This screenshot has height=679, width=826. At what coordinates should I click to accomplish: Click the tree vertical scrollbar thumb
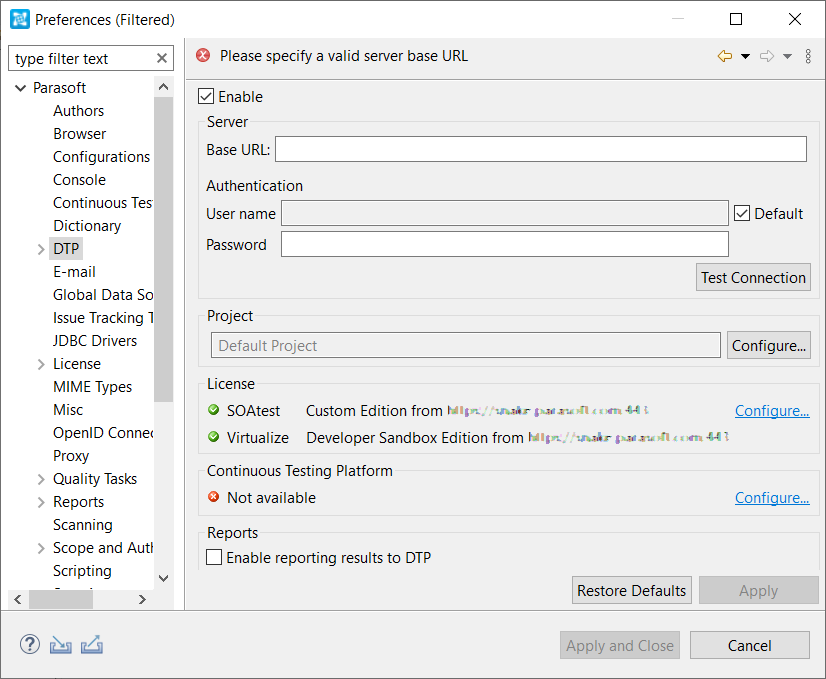point(164,249)
